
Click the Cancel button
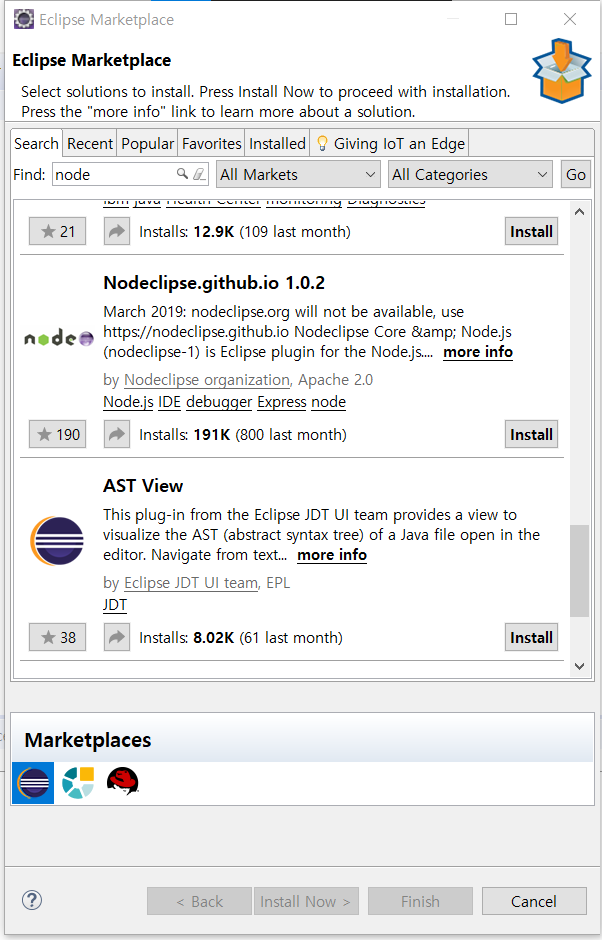pos(534,901)
